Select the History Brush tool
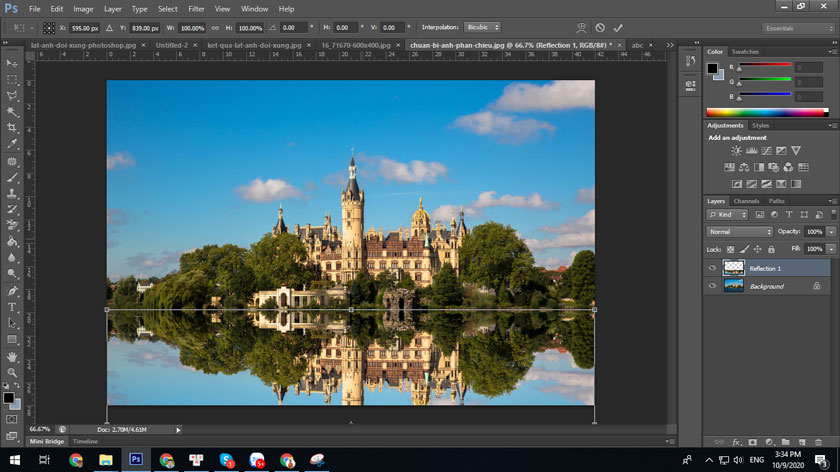This screenshot has width=840, height=472. point(12,209)
